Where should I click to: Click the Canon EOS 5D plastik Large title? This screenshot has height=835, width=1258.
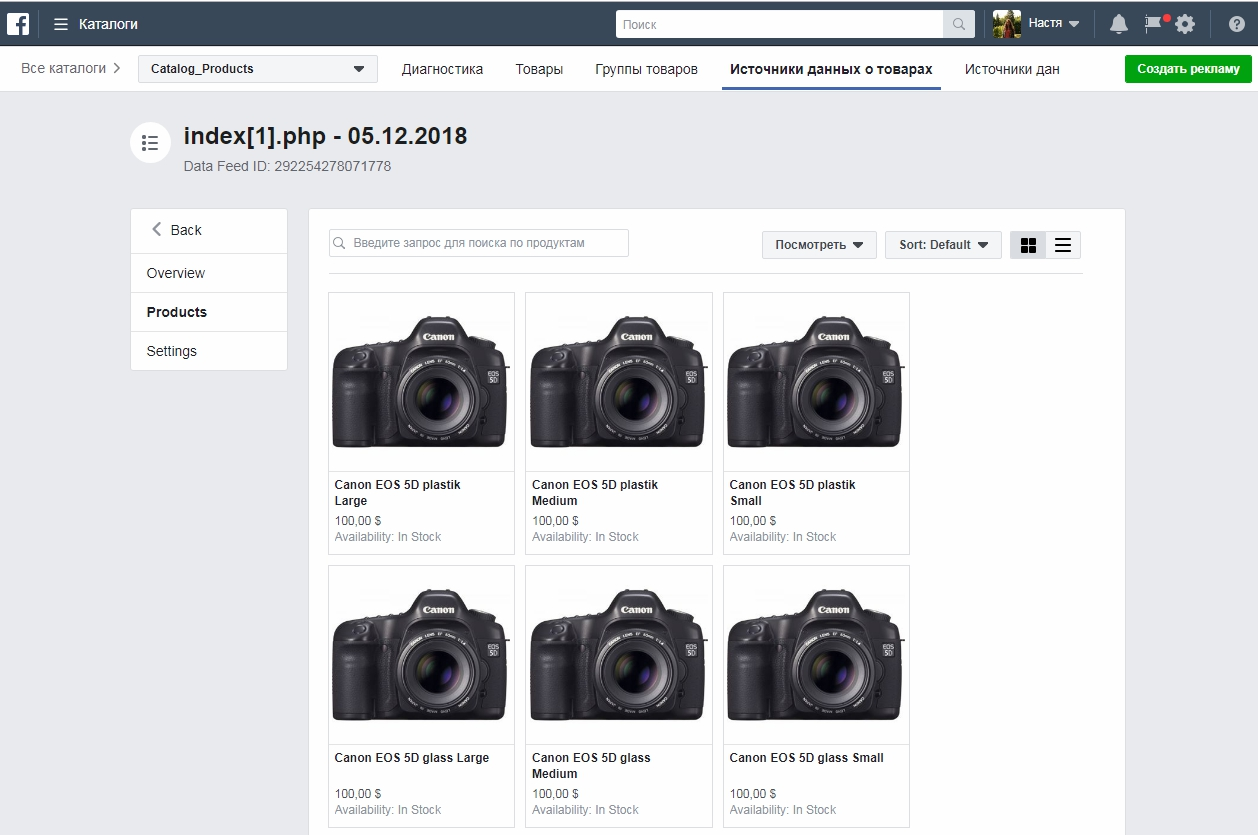[397, 493]
